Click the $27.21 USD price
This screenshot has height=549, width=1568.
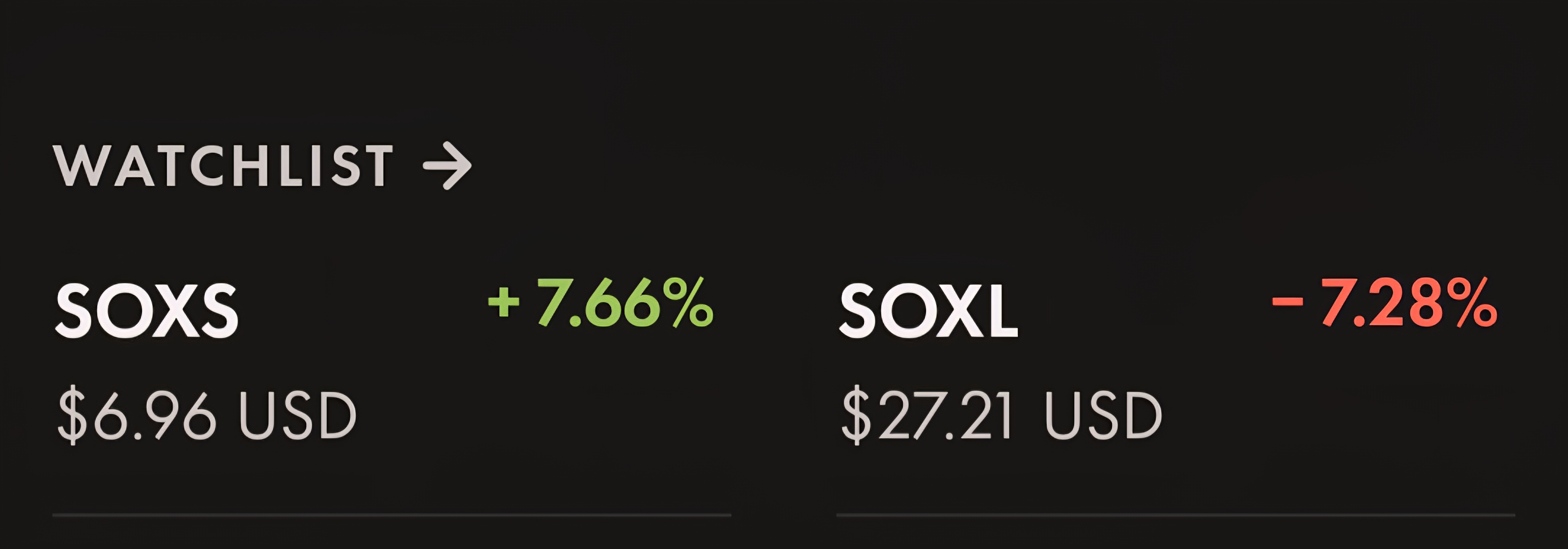pyautogui.click(x=1002, y=416)
